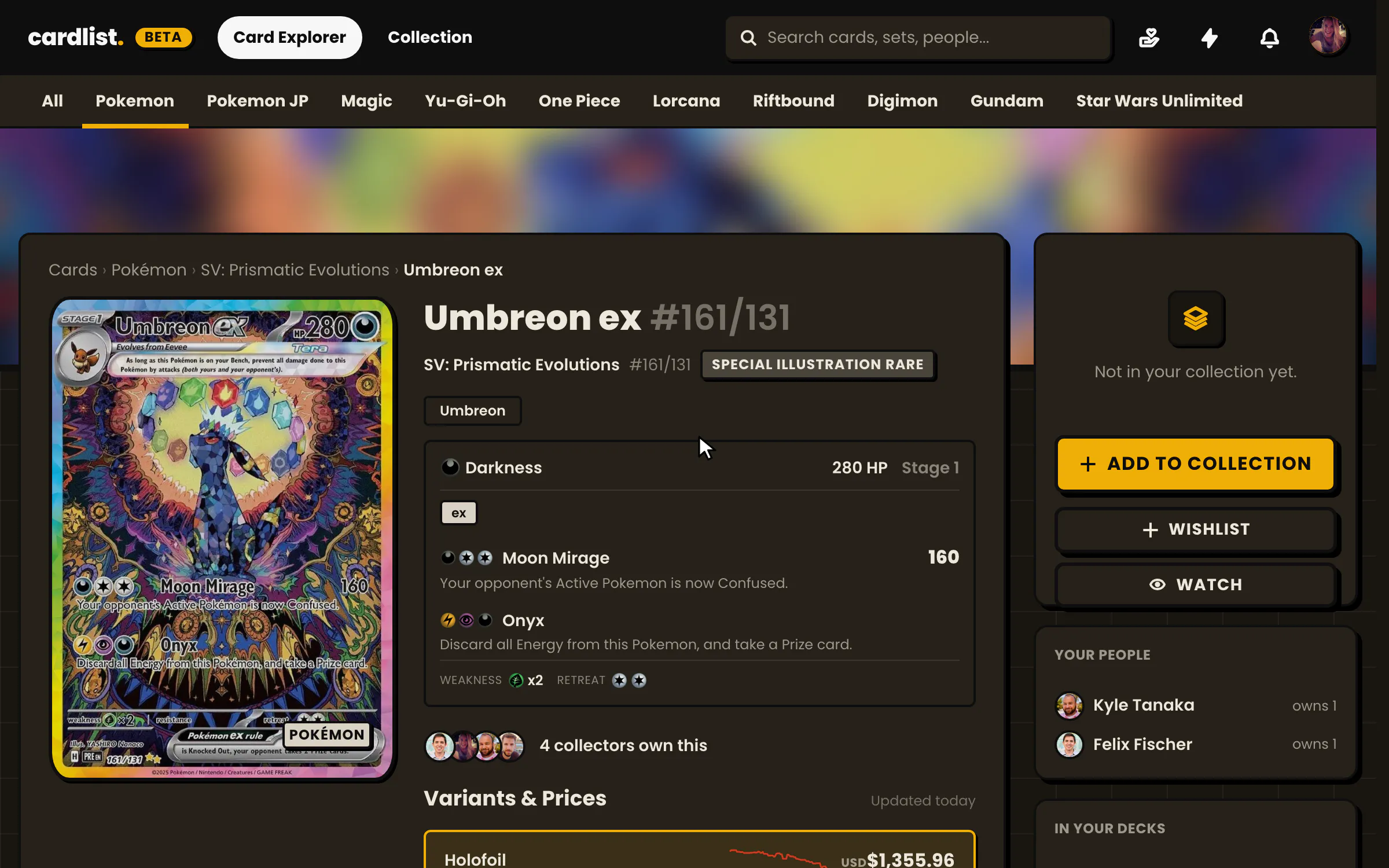Open the Card Explorer tab

(x=289, y=38)
